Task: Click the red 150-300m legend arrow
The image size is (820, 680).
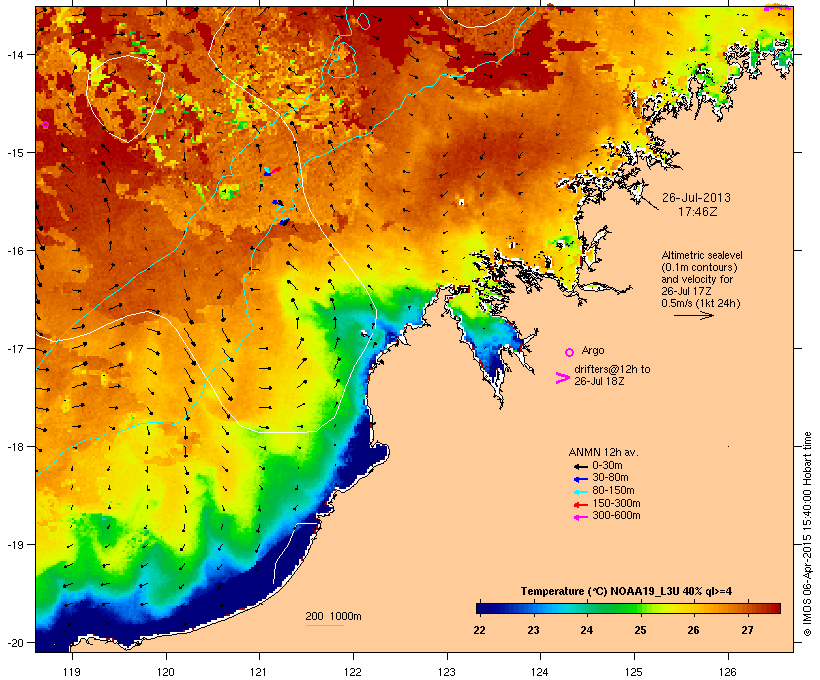Action: (x=580, y=505)
